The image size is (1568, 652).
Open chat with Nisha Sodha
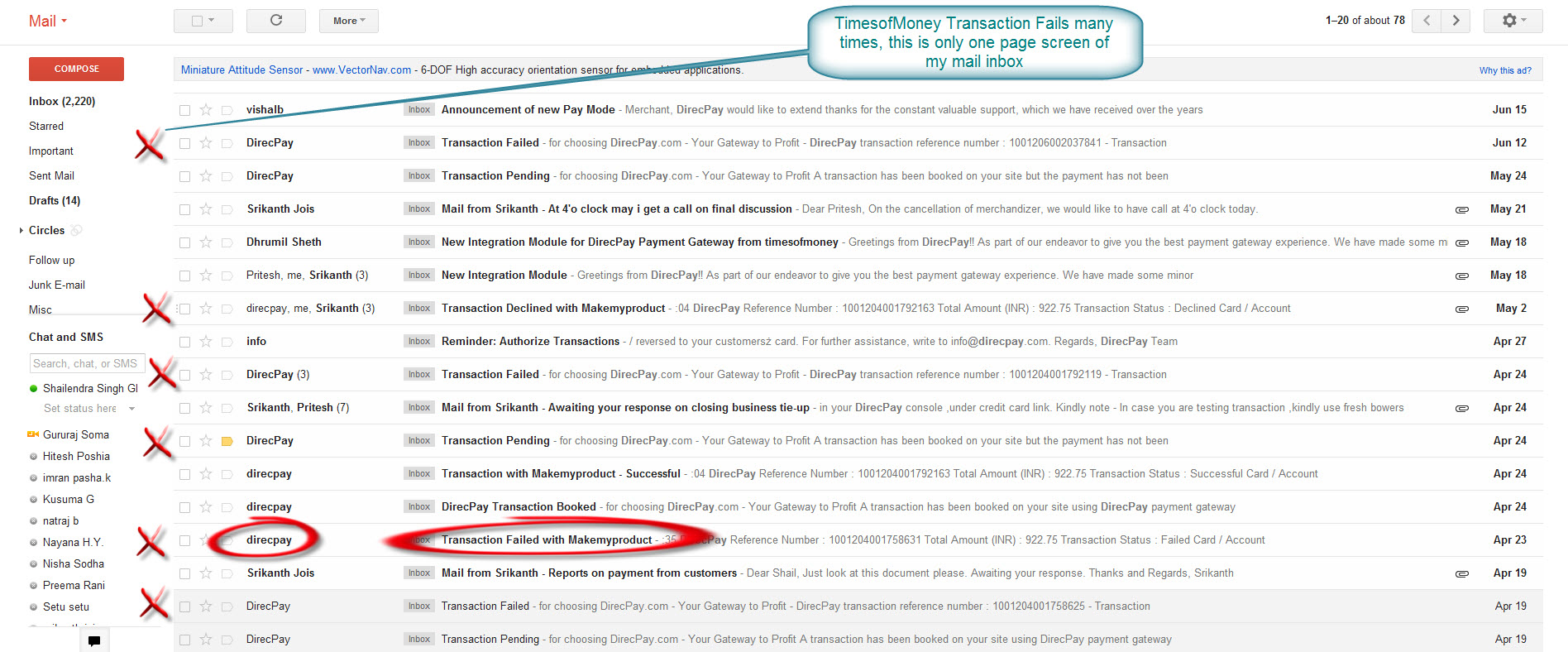point(74,563)
